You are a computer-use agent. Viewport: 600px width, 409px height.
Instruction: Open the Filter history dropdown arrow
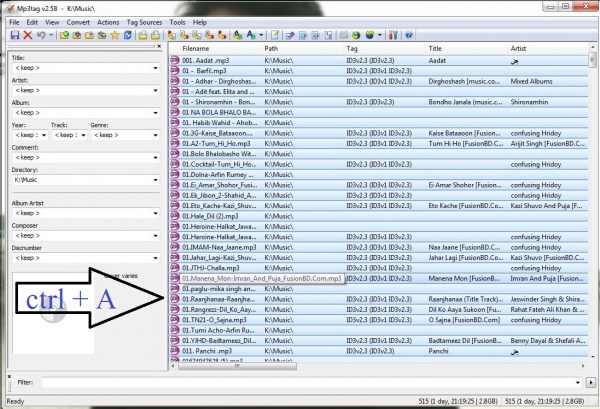pyautogui.click(x=577, y=382)
